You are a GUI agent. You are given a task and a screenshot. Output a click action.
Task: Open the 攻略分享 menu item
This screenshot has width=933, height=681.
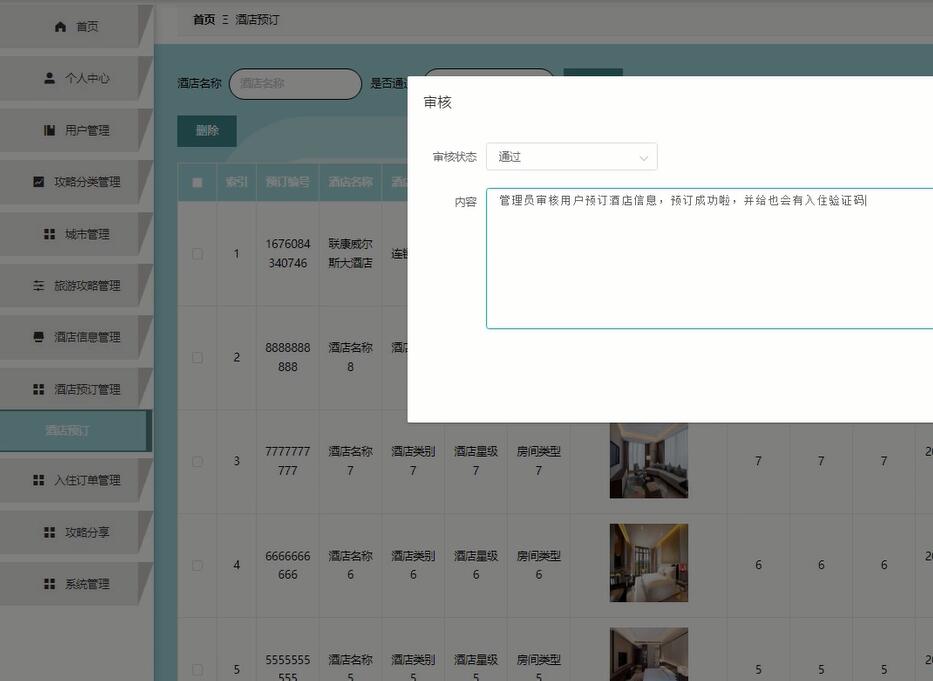[75, 531]
